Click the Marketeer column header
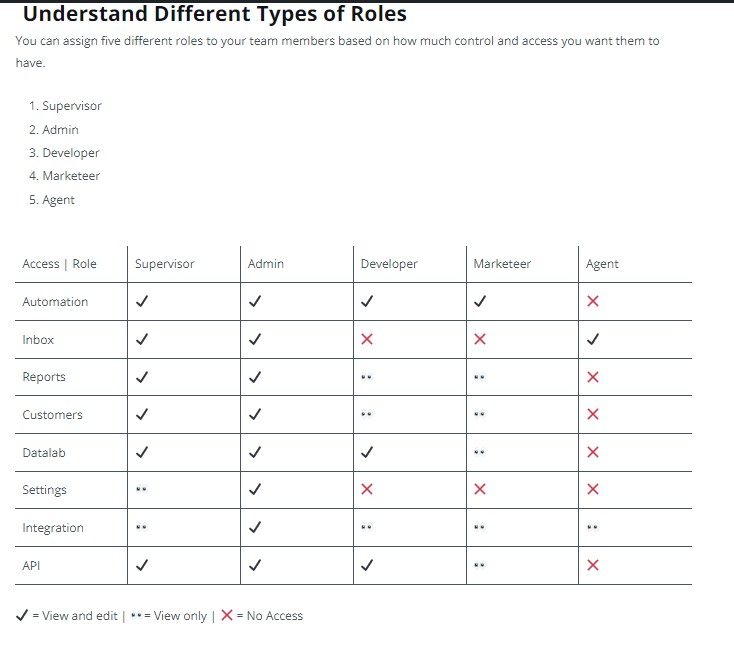This screenshot has width=734, height=652. pyautogui.click(x=502, y=264)
